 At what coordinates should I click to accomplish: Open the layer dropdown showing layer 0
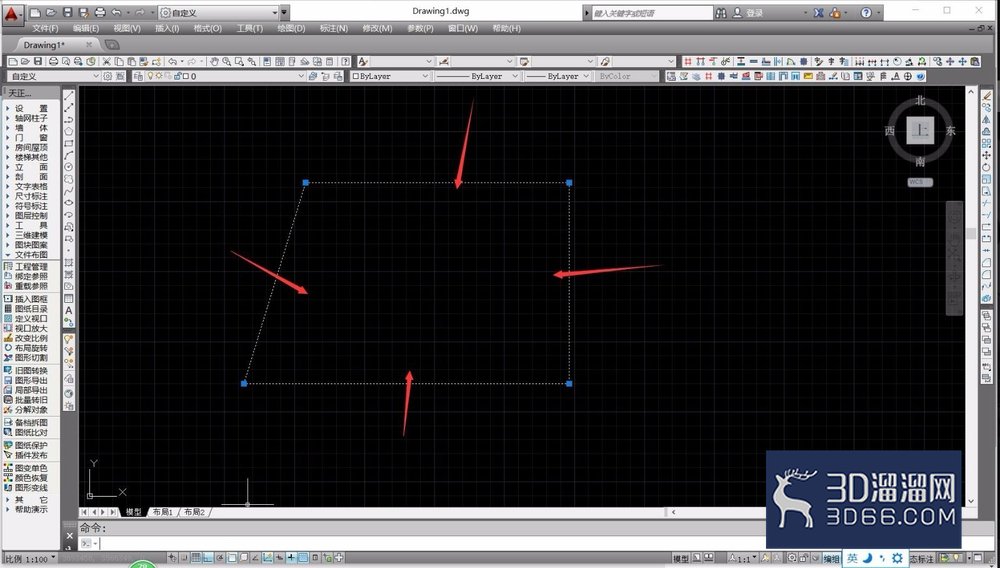(217, 76)
